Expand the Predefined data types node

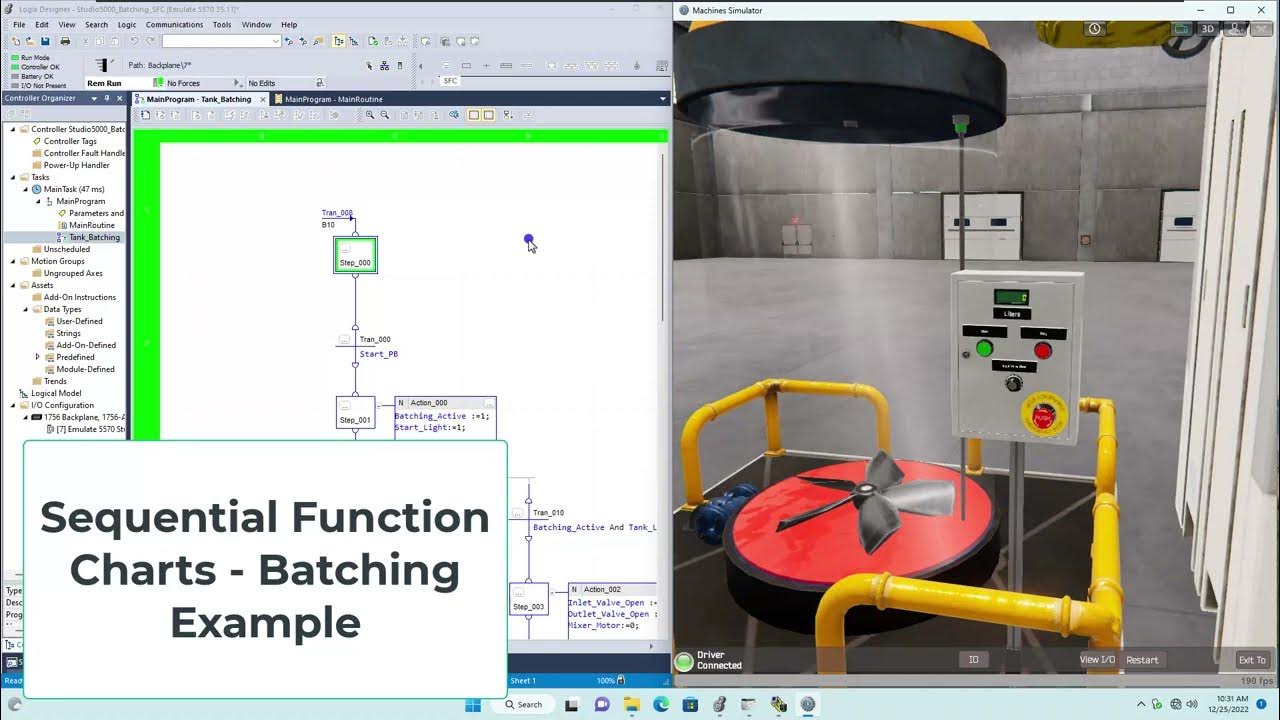[x=38, y=357]
